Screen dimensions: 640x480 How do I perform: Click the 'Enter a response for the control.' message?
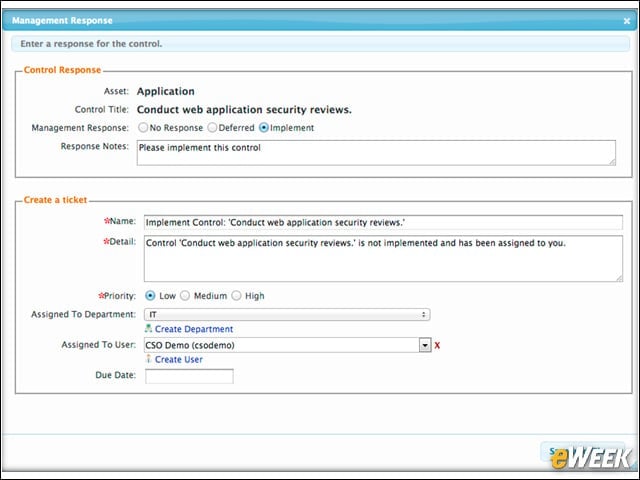91,44
